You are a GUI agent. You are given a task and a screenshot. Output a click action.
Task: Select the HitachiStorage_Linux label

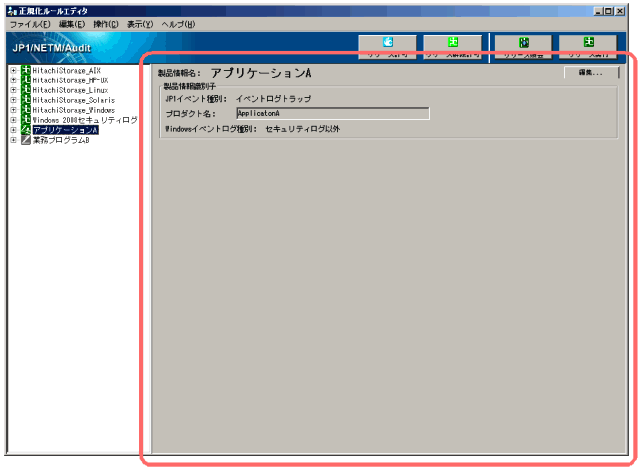coord(70,90)
